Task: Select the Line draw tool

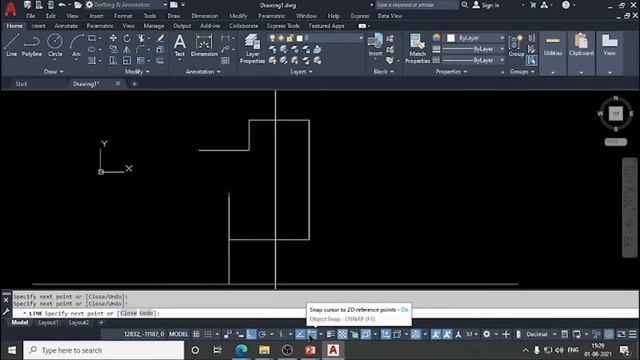Action: (11, 45)
